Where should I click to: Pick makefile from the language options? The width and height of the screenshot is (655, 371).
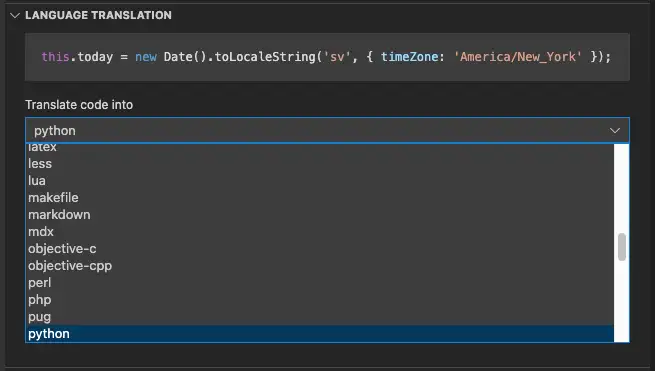pos(320,198)
